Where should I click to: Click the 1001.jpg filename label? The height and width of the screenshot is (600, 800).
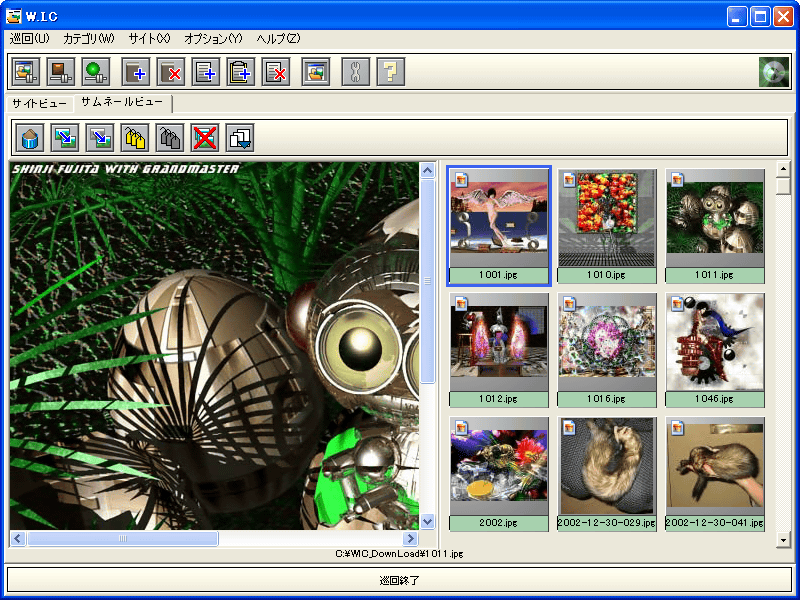click(498, 275)
